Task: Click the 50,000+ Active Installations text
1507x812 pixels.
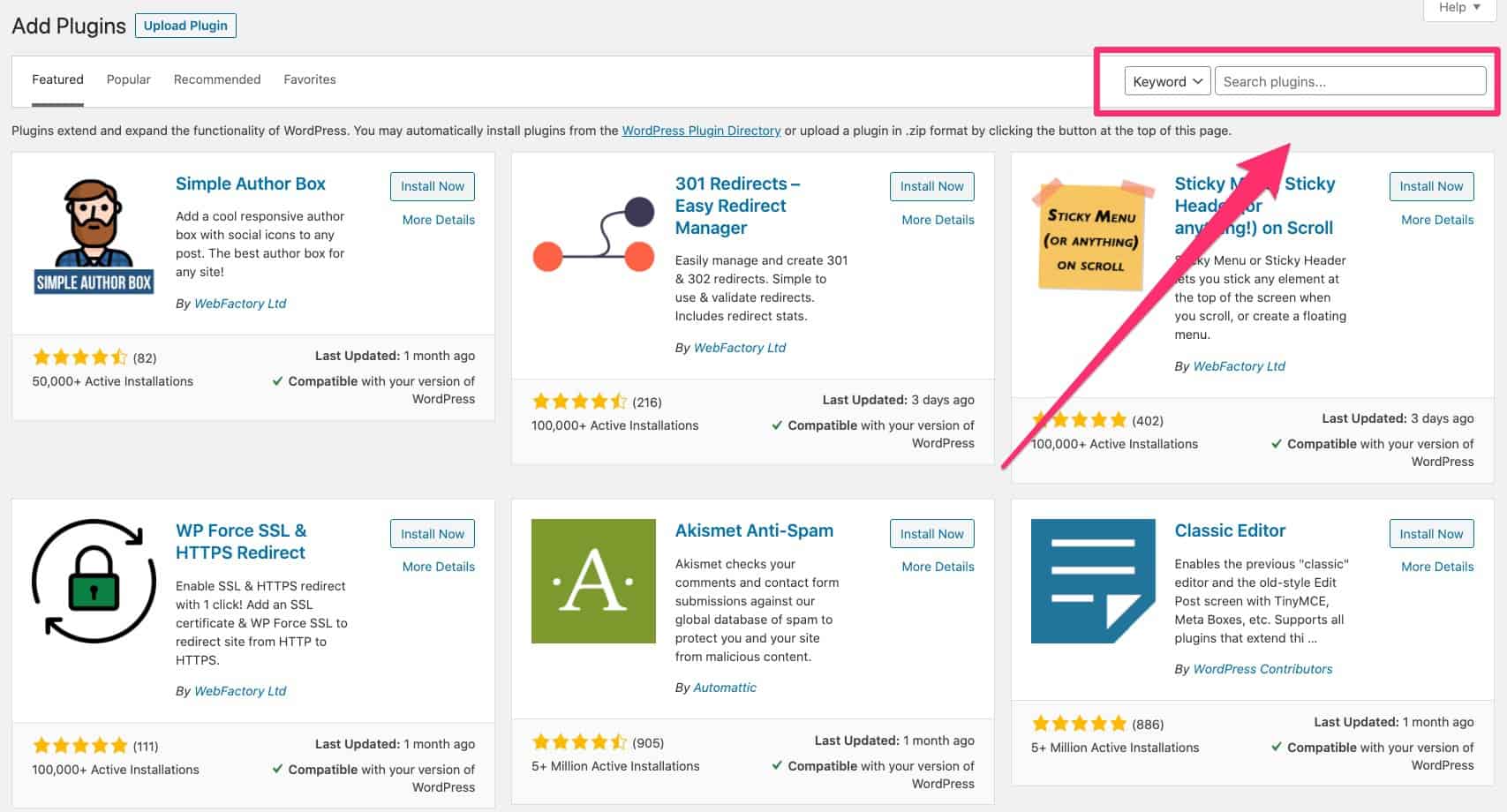Action: pos(113,381)
